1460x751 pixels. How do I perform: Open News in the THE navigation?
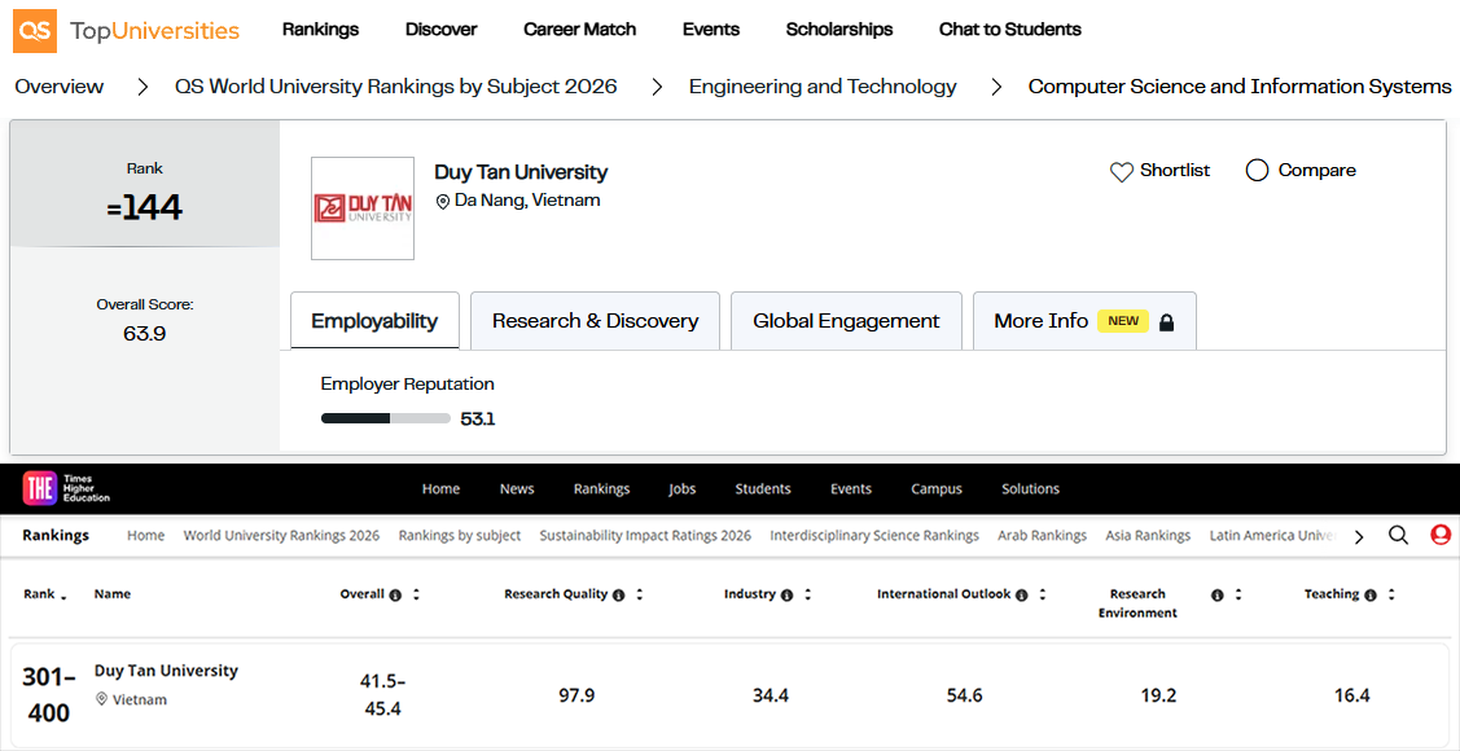tap(517, 489)
